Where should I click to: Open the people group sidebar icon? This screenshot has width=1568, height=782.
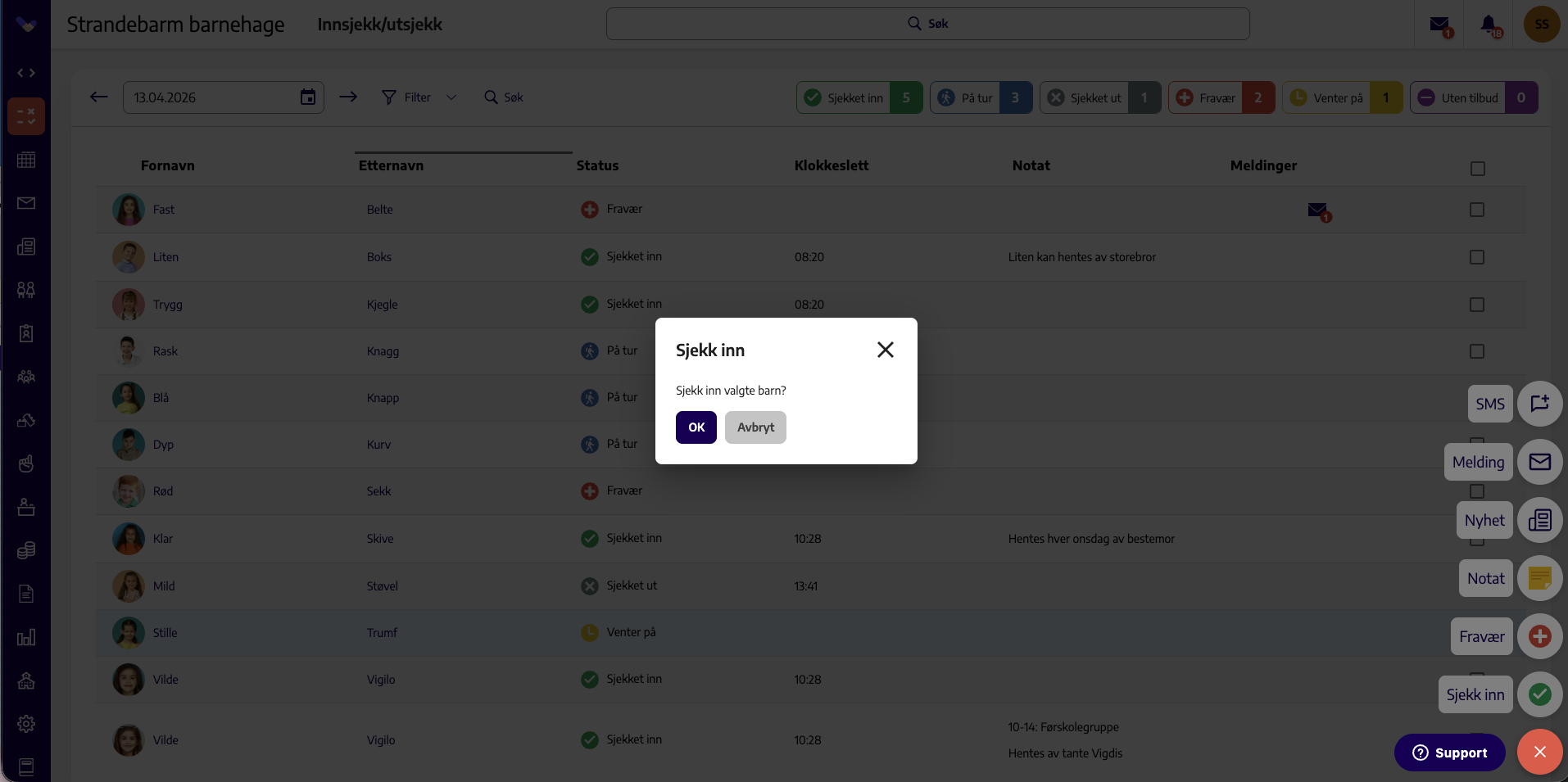(26, 377)
